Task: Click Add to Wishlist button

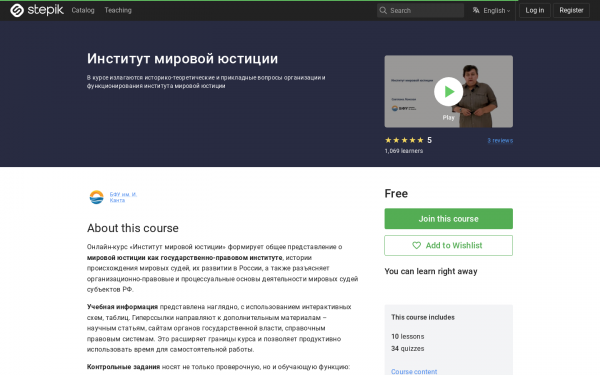Action: 448,245
